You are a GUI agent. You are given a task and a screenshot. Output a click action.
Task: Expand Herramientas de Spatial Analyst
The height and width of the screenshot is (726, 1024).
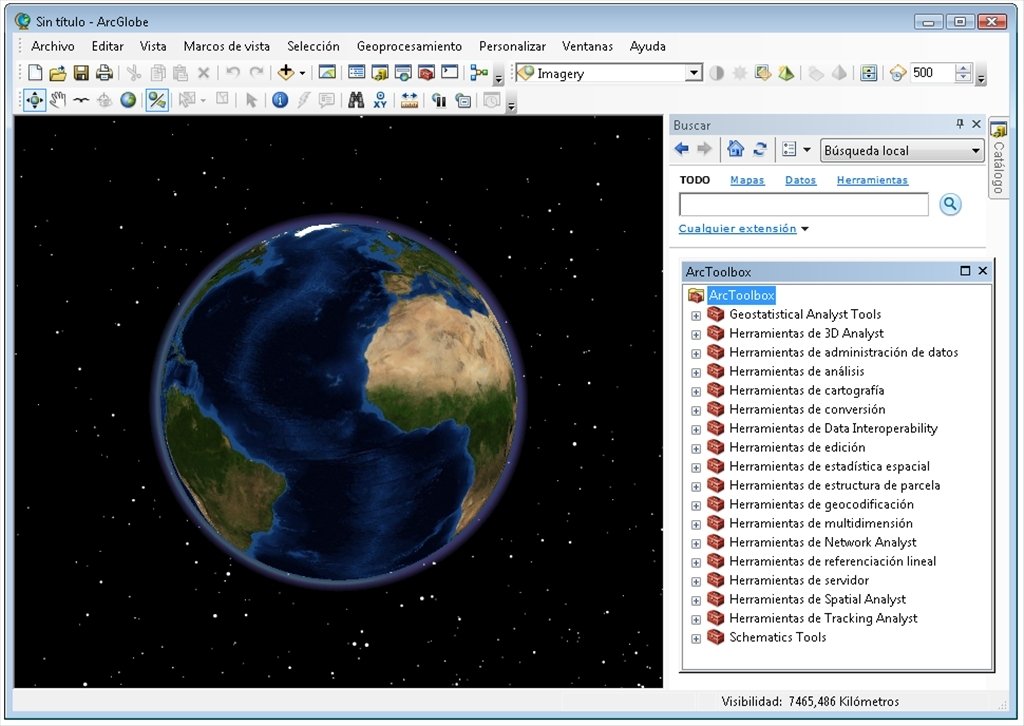pos(695,599)
